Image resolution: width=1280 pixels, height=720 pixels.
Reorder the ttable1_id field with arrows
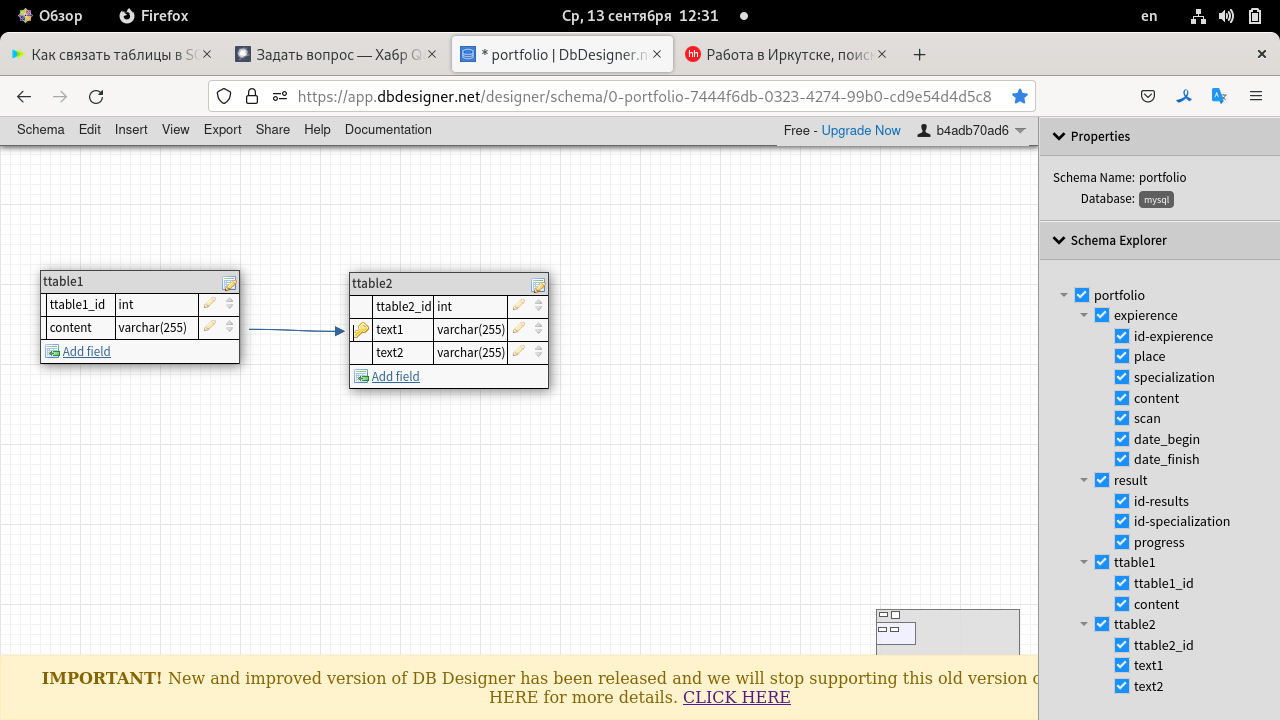230,304
